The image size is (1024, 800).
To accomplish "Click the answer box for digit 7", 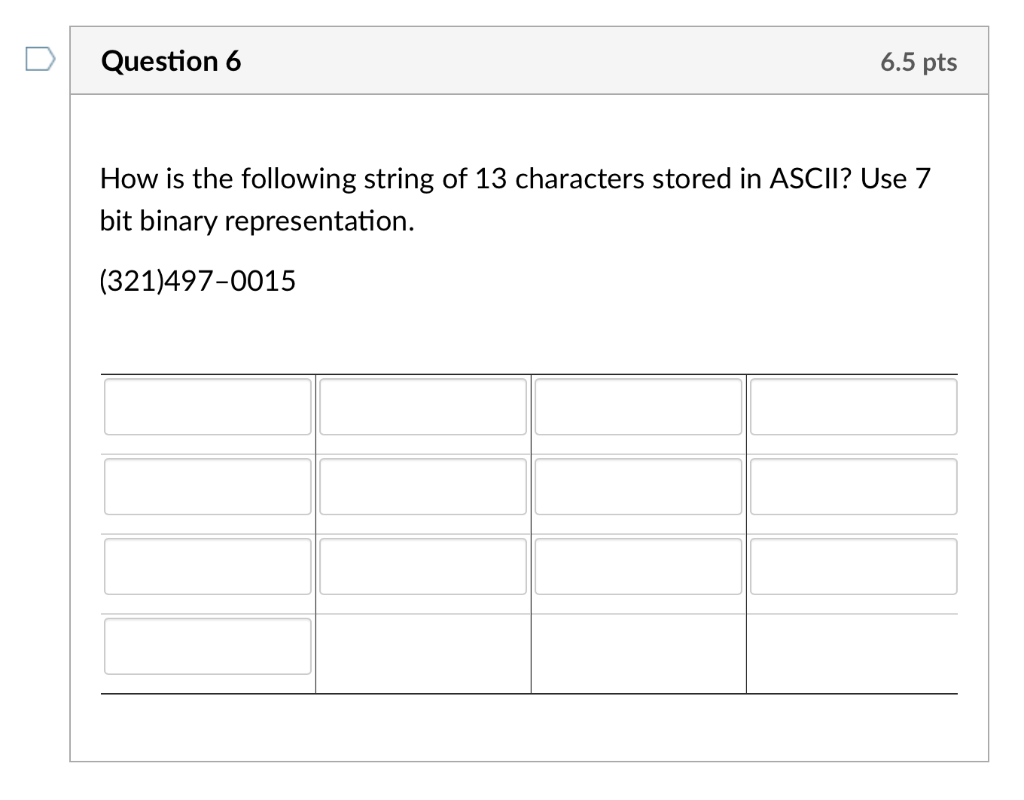I will point(853,487).
